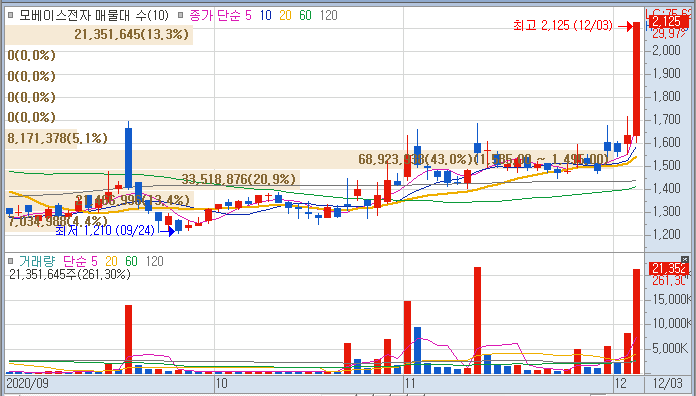Click the magenta 5-day price average legend
This screenshot has width=696, height=396.
[x=248, y=16]
